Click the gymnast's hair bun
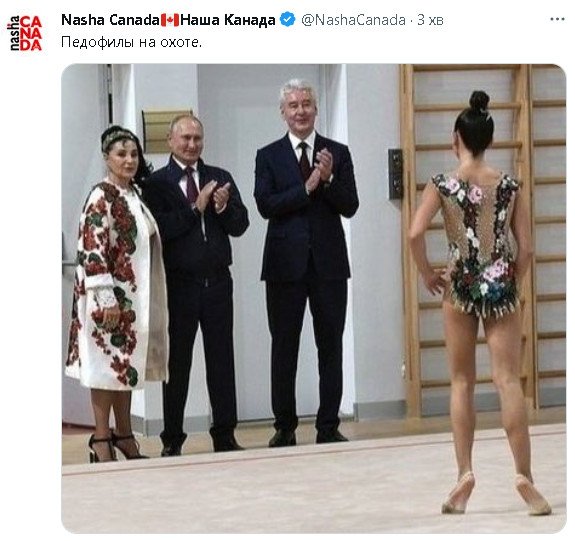 point(479,101)
